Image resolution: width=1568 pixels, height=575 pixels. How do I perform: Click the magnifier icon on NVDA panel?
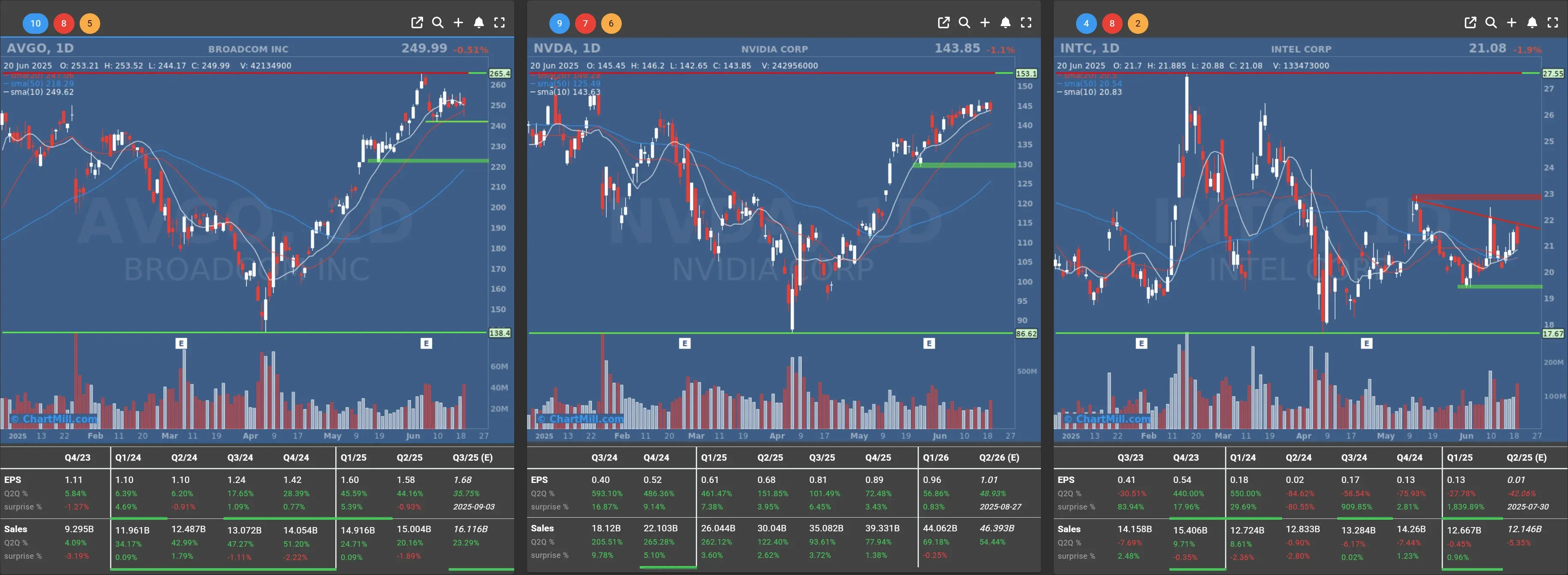964,23
